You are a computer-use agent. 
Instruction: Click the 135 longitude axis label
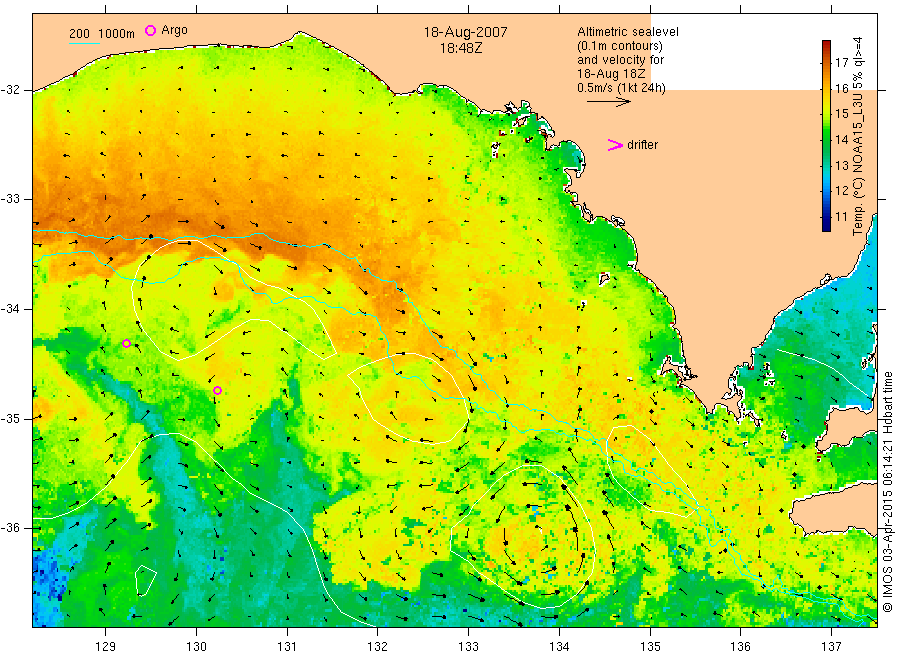(650, 647)
